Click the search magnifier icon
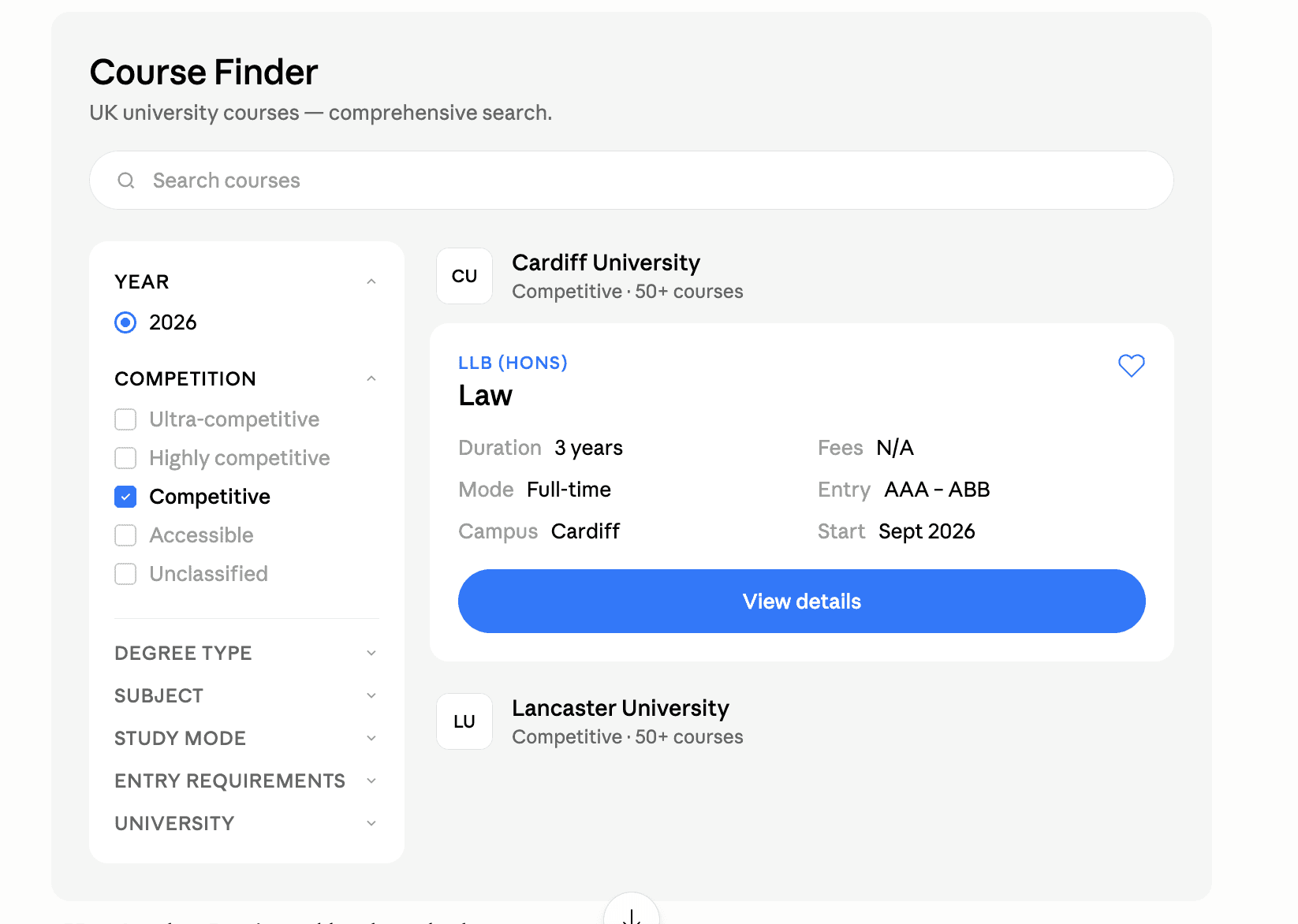Viewport: 1298px width, 924px height. (x=126, y=181)
